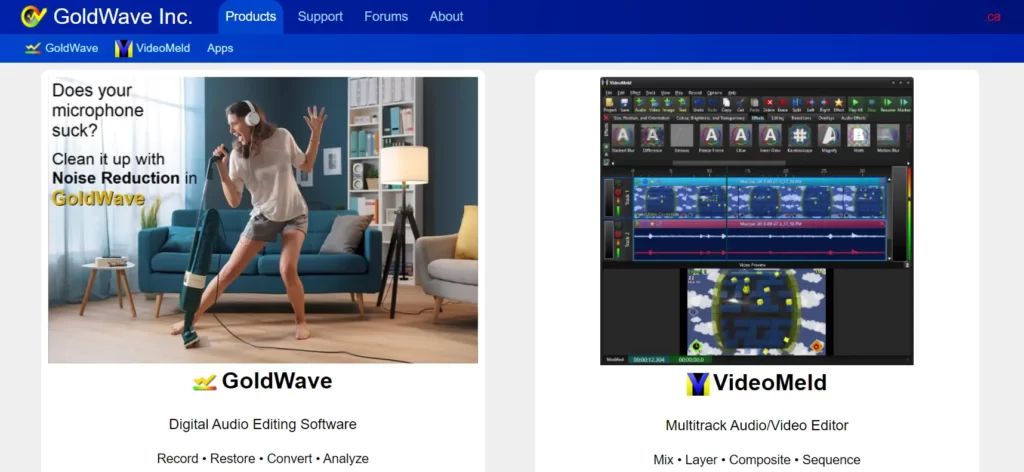This screenshot has height=472, width=1024.
Task: Click the Undo icon in VideoMeld toolbar
Action: [698, 104]
